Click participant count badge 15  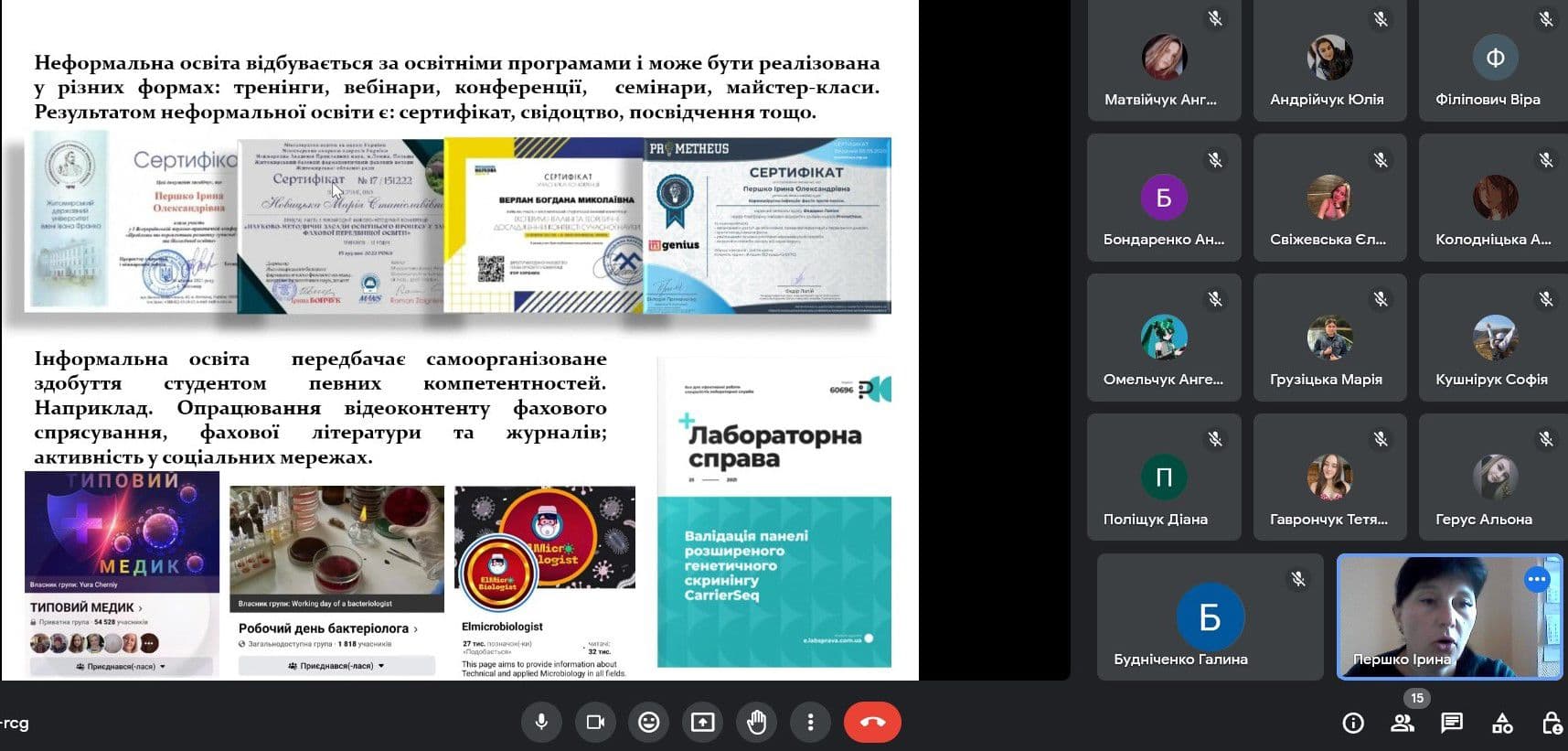[1416, 698]
